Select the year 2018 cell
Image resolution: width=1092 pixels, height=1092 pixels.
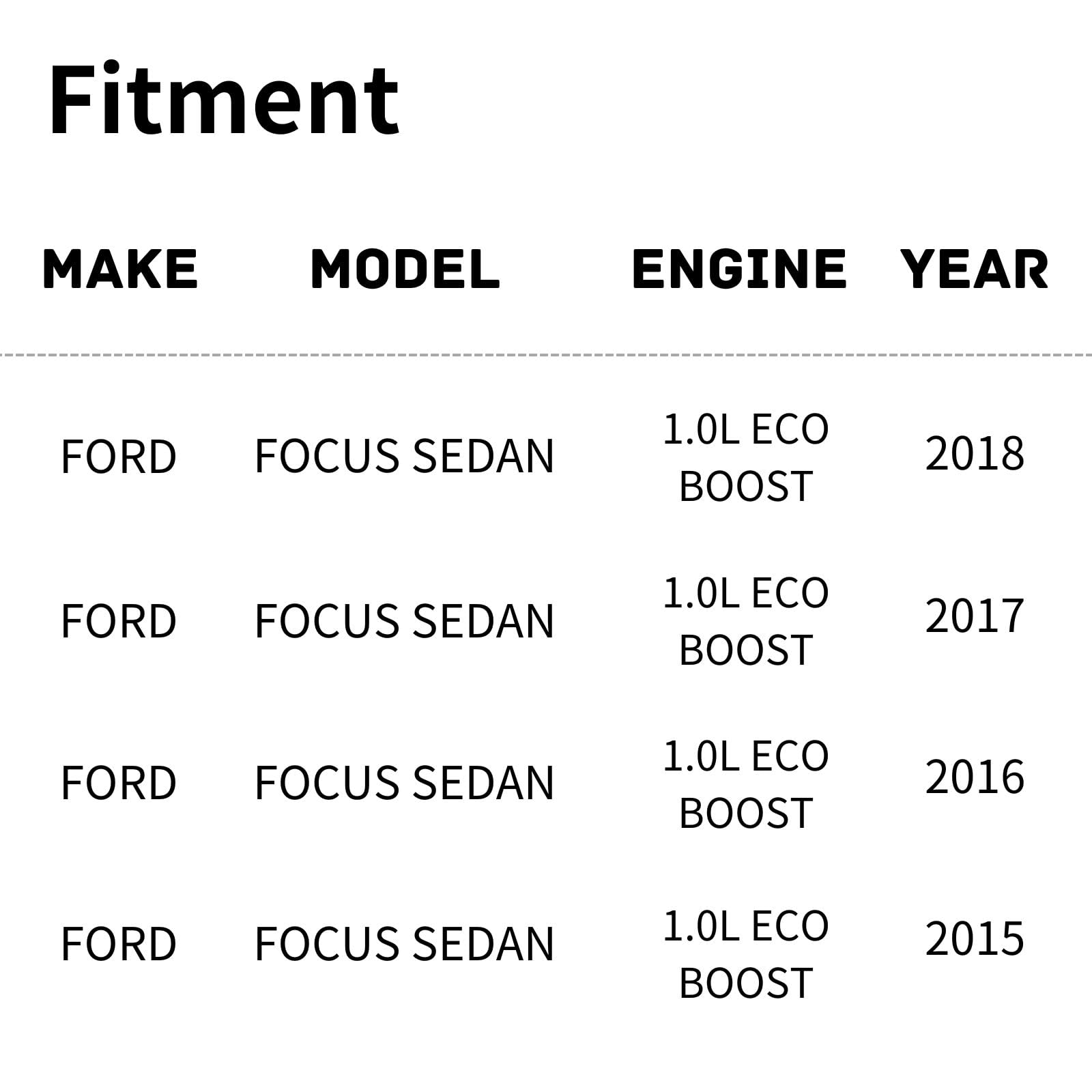coord(975,453)
